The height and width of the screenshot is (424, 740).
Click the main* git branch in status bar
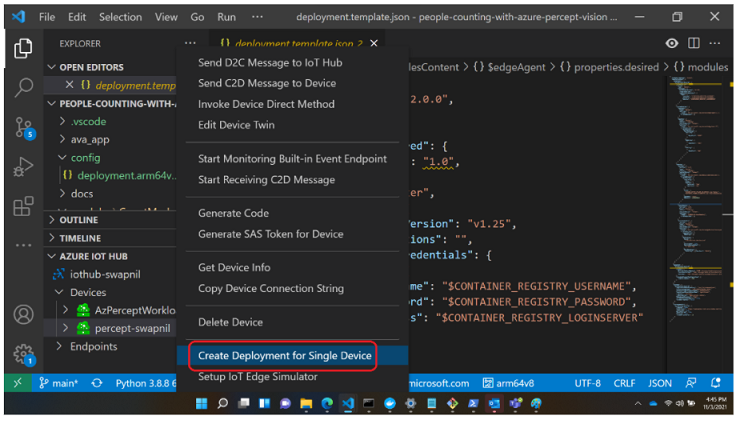click(x=59, y=383)
